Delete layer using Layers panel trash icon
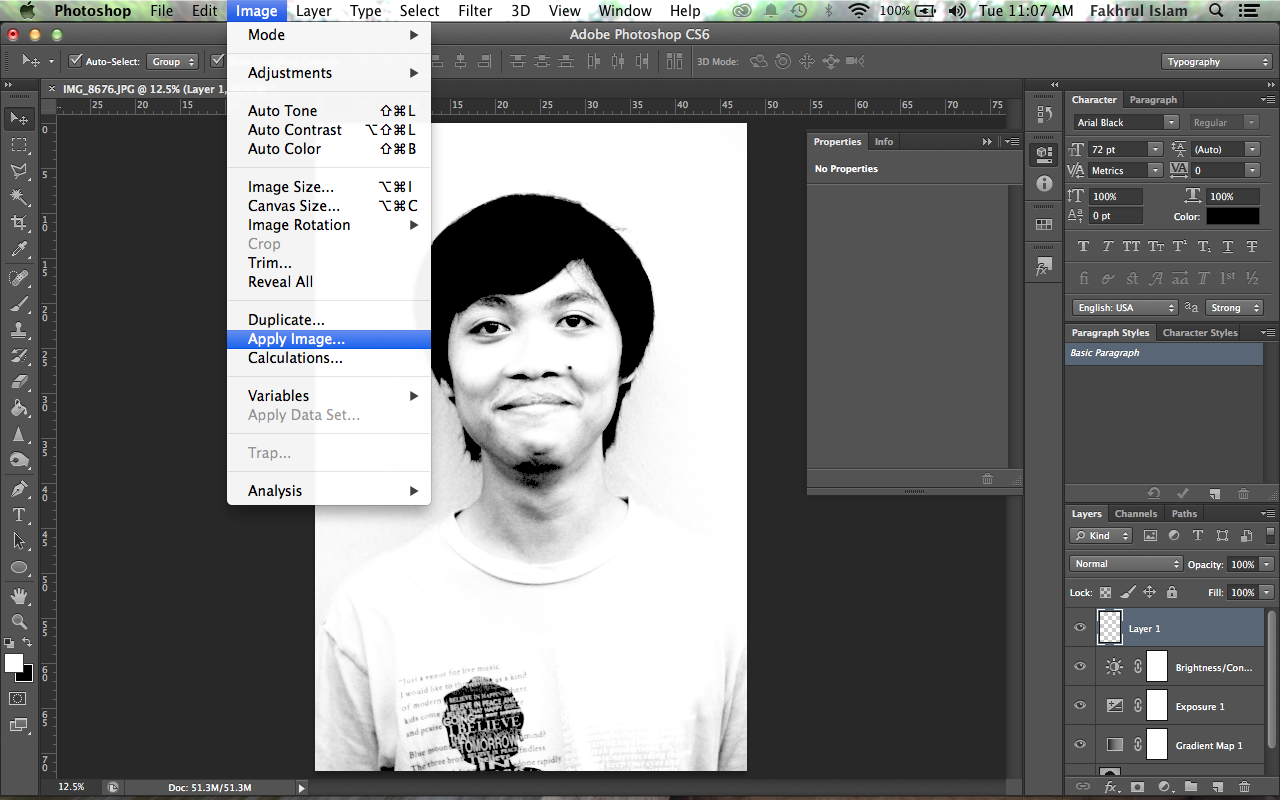1280x800 pixels. [x=1244, y=787]
